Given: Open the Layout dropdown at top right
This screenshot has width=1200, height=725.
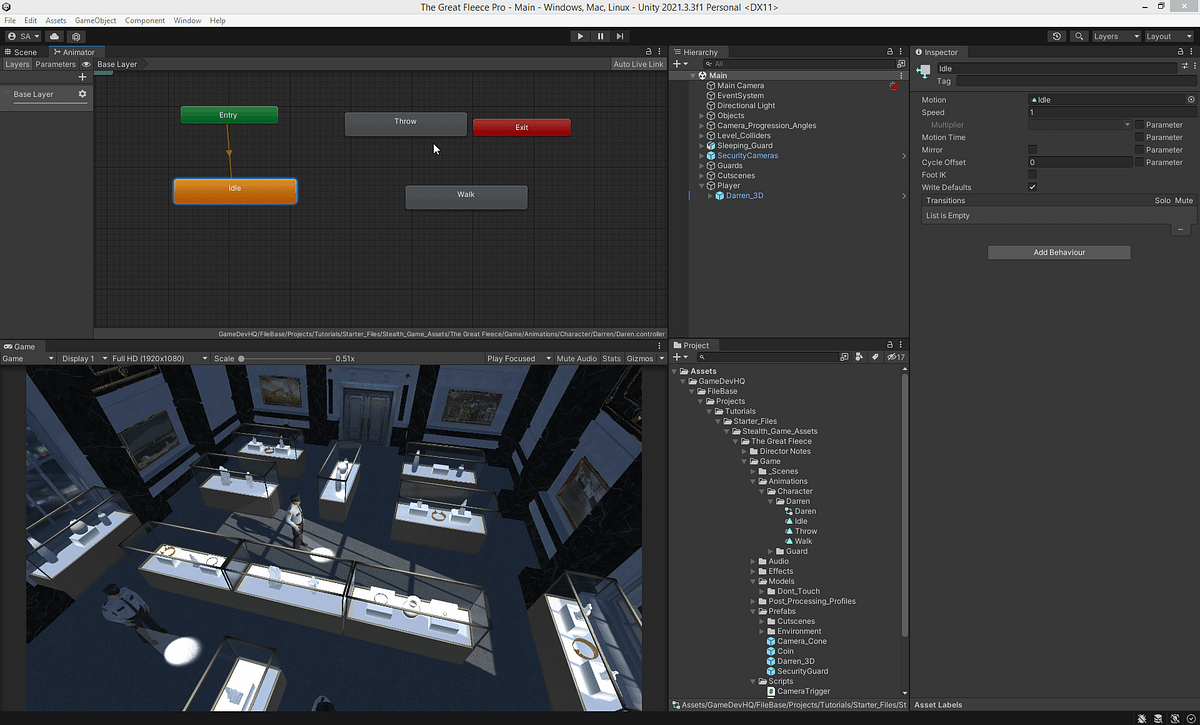Looking at the screenshot, I should point(1166,35).
